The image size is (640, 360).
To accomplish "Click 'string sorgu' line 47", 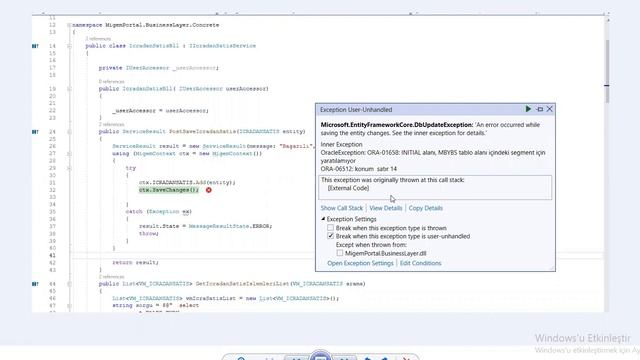I will [156, 305].
